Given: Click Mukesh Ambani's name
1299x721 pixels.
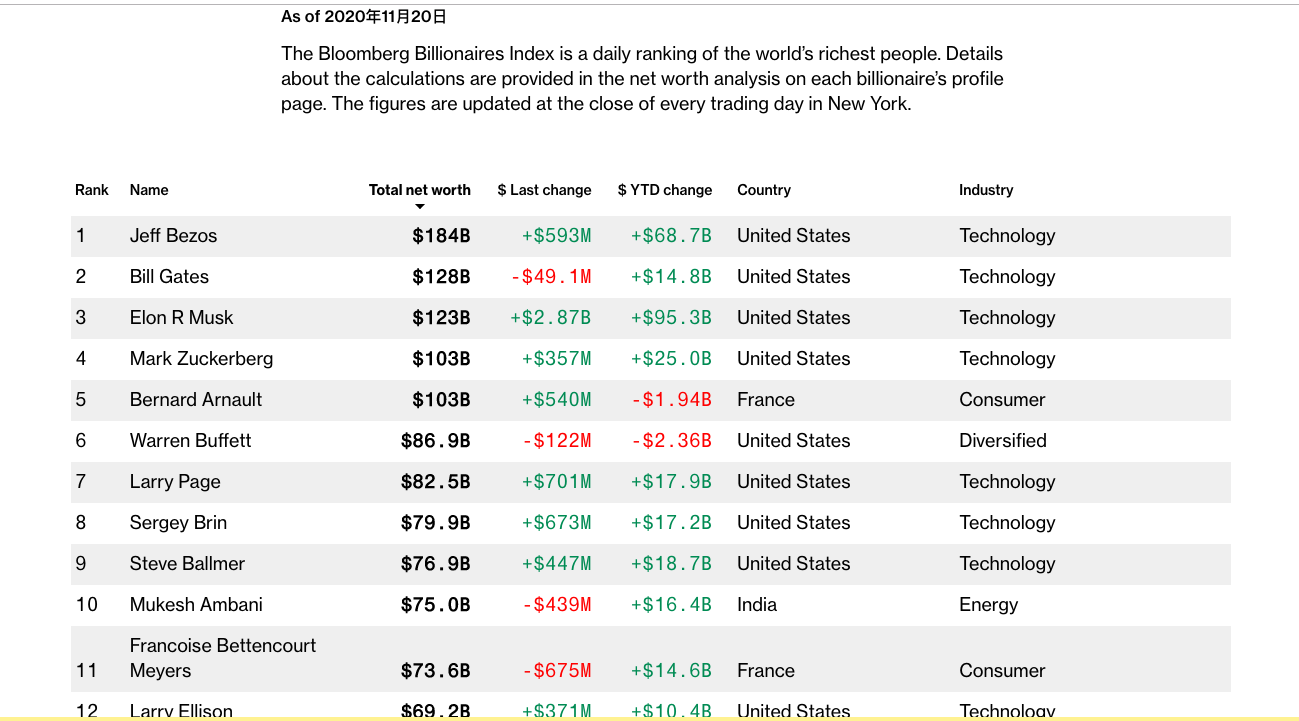Looking at the screenshot, I should [x=196, y=605].
